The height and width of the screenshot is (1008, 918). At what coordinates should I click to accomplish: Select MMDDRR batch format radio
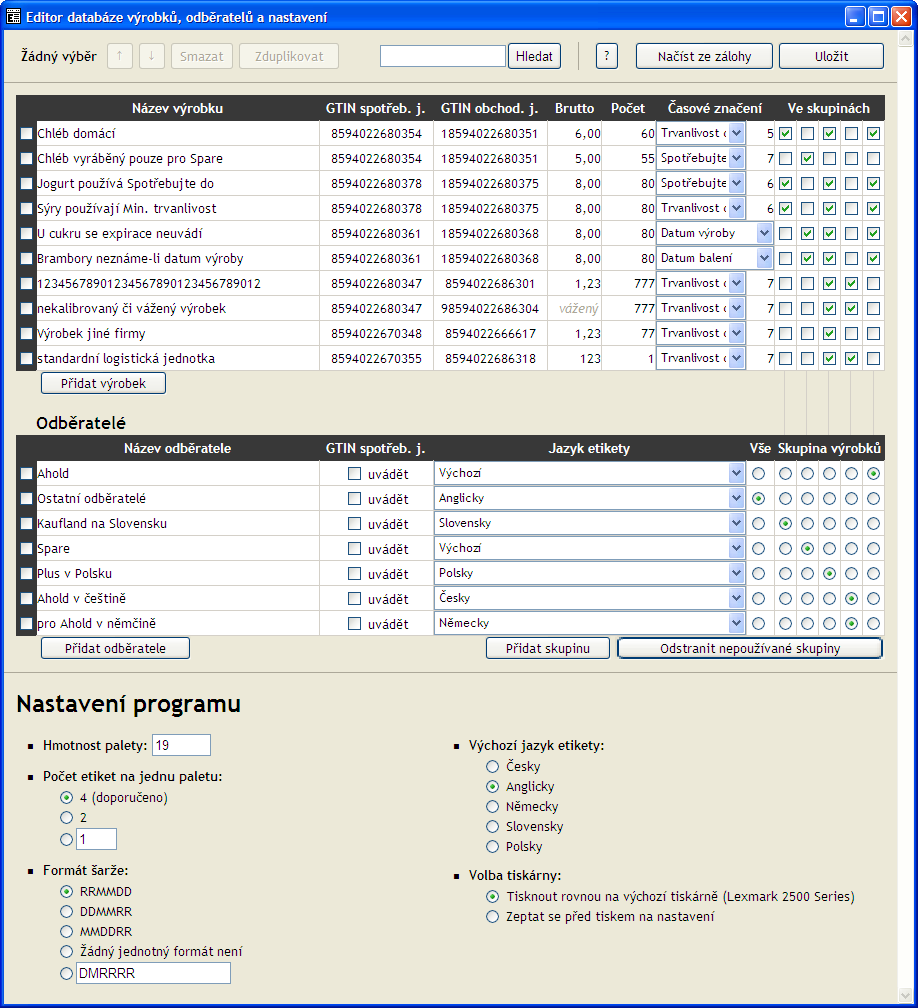click(x=66, y=932)
